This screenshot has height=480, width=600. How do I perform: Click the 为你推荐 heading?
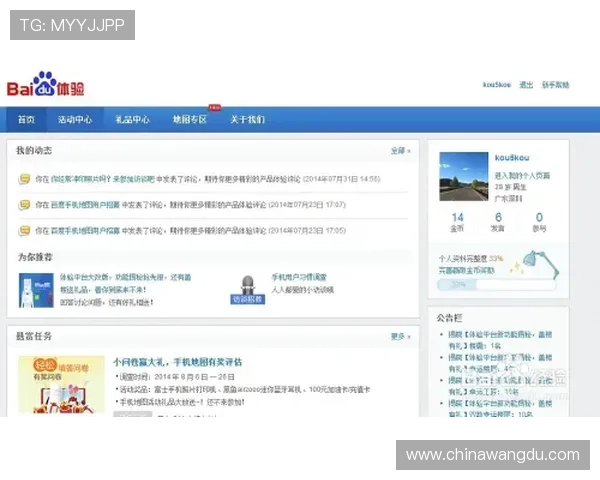click(35, 257)
